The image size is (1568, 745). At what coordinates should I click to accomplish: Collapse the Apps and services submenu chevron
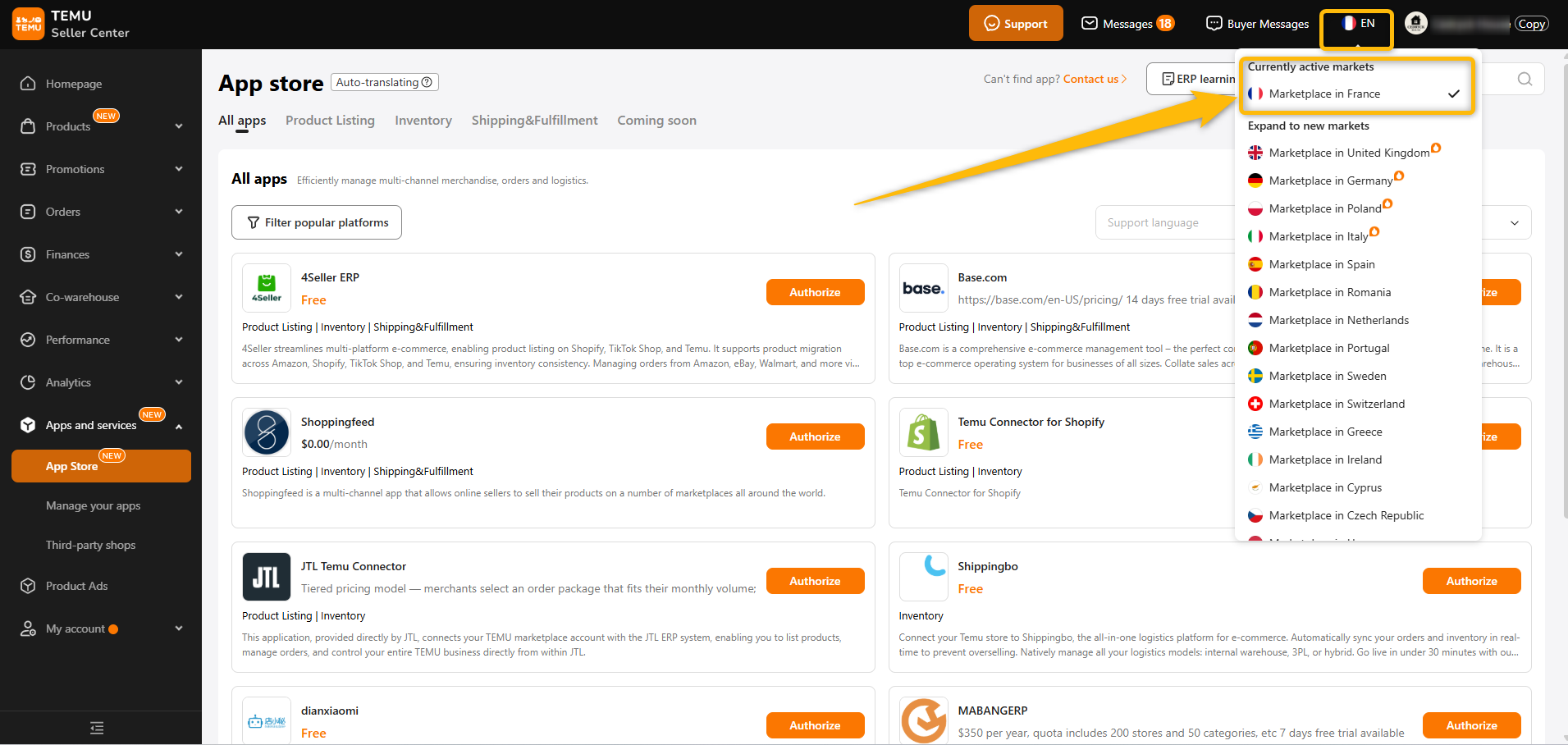pyautogui.click(x=179, y=426)
